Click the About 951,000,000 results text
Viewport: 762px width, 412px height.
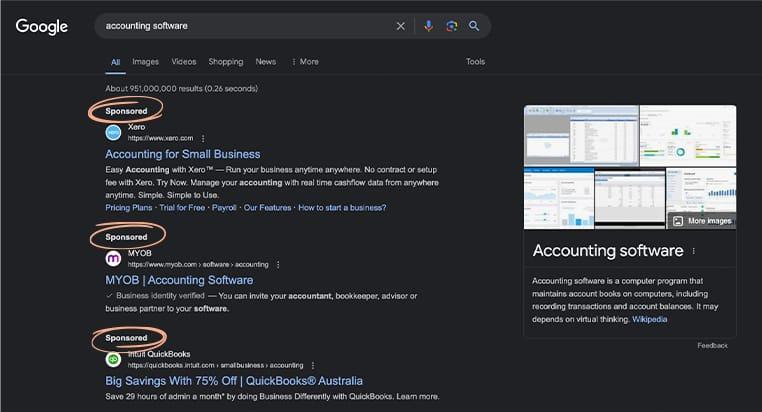181,88
